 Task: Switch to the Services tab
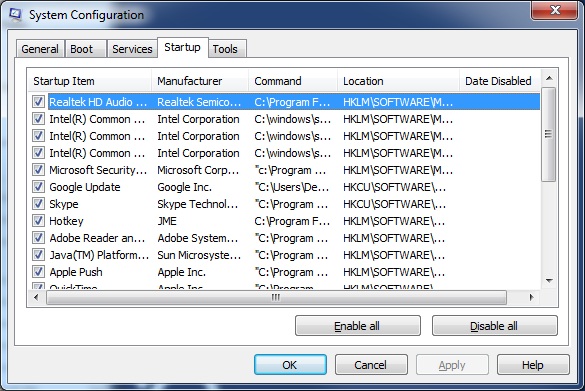(x=132, y=49)
